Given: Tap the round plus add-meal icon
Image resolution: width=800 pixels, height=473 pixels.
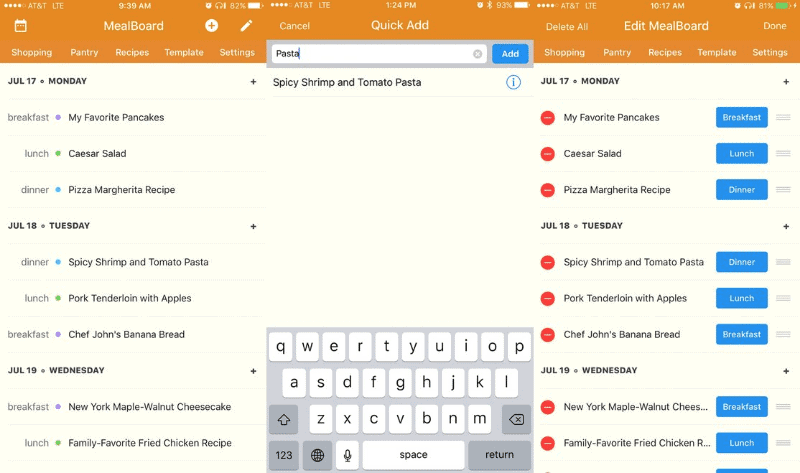Looking at the screenshot, I should pyautogui.click(x=211, y=26).
